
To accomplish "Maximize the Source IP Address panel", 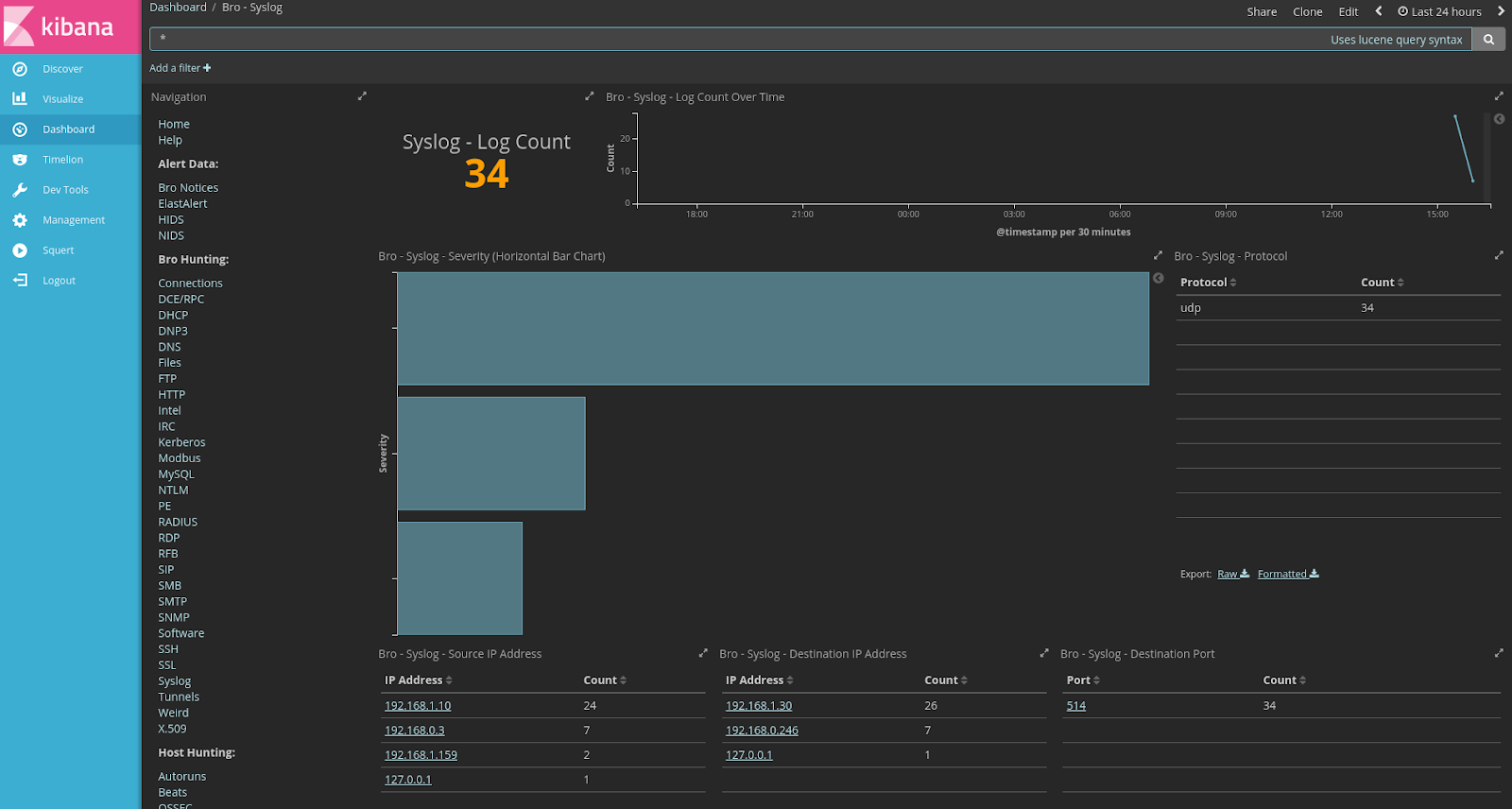I will pos(703,653).
